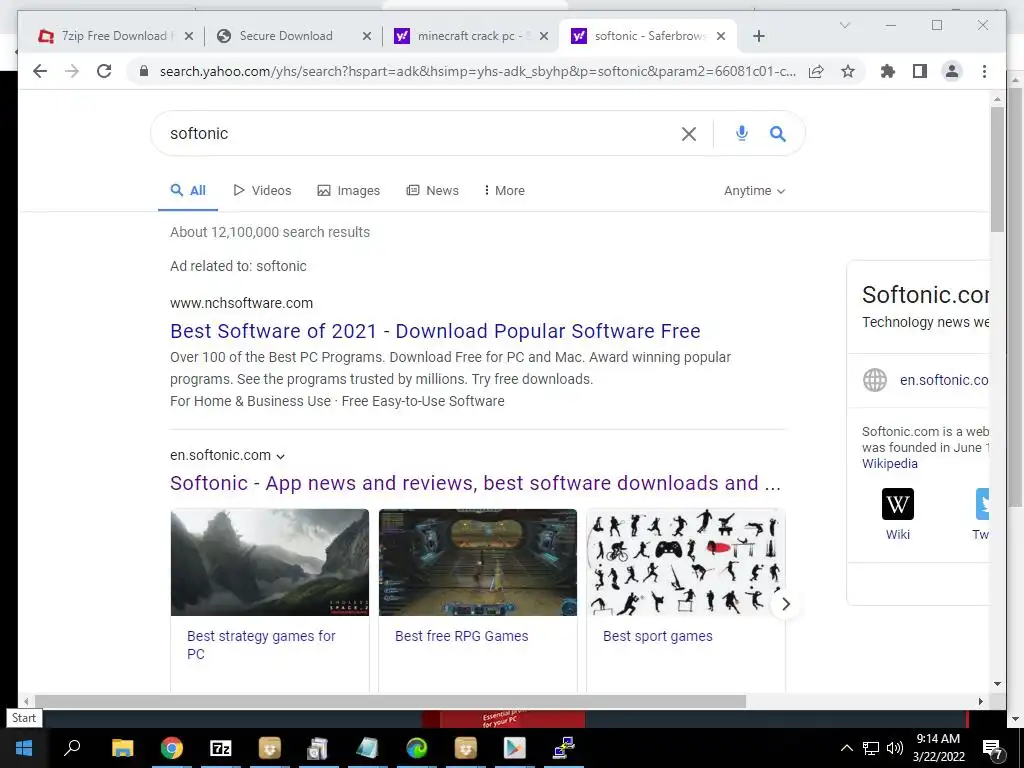1024x768 pixels.
Task: Open Best sport games link
Action: point(658,636)
